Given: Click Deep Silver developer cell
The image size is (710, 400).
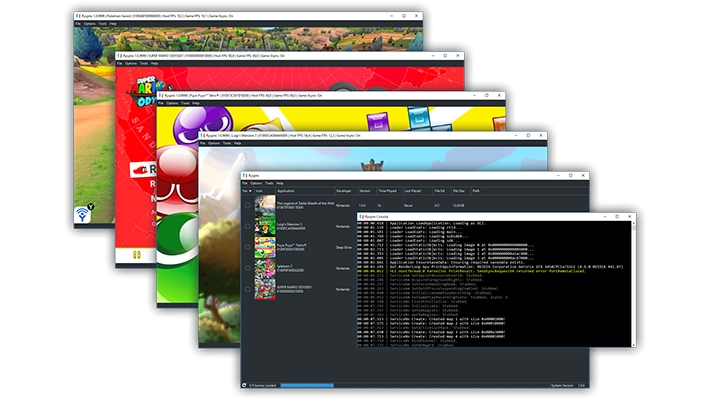Looking at the screenshot, I should [x=344, y=247].
